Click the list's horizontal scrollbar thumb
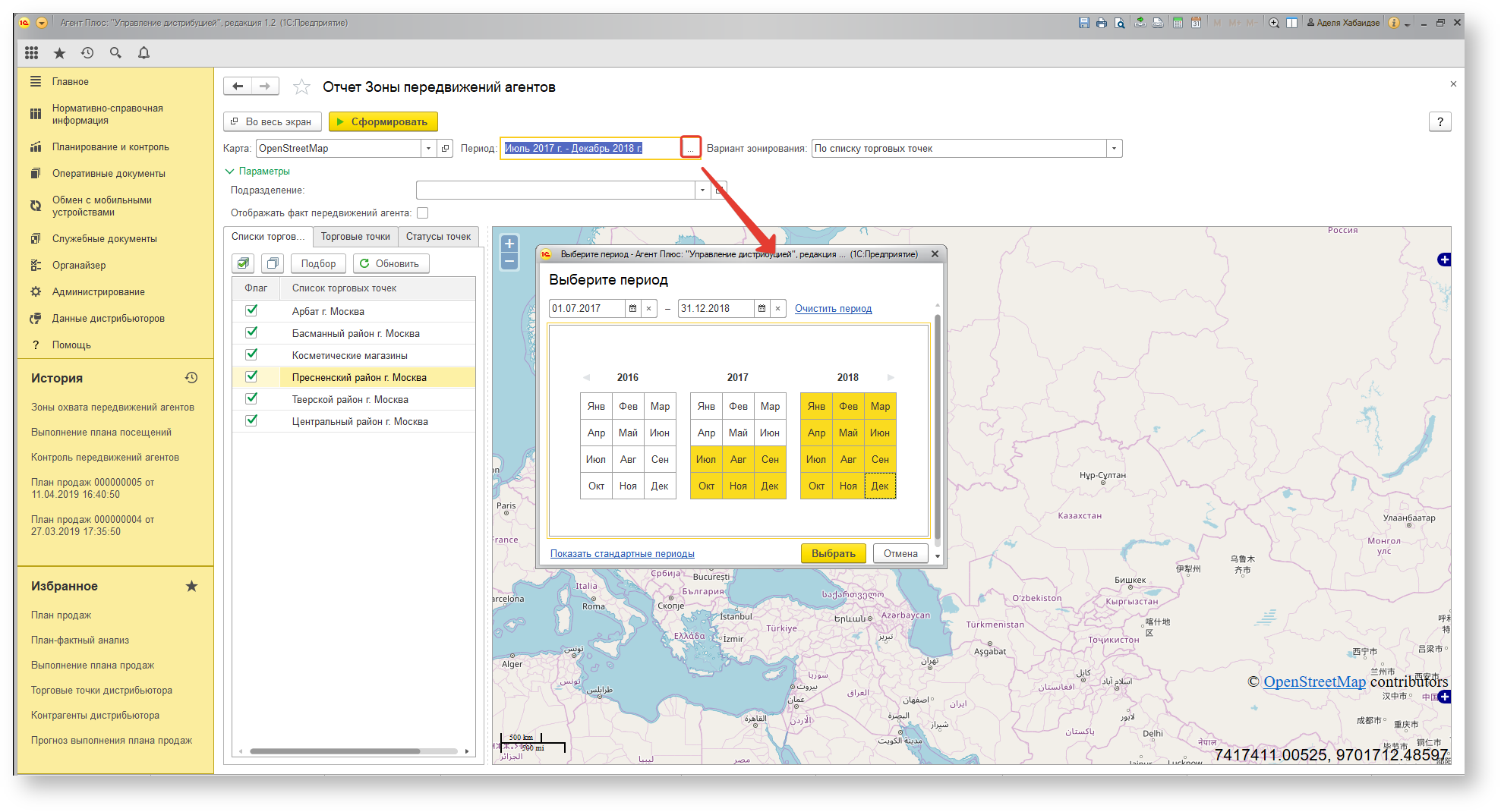Screen dimensions: 1501x812 click(335, 751)
